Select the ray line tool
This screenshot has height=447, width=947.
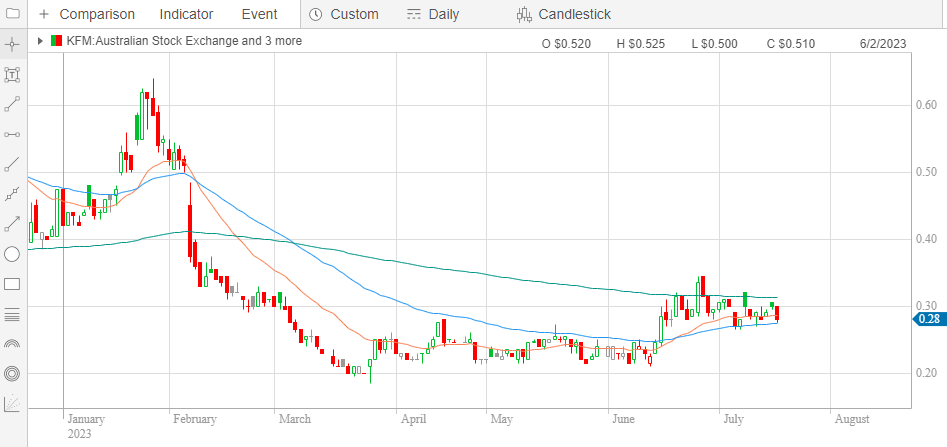13,164
